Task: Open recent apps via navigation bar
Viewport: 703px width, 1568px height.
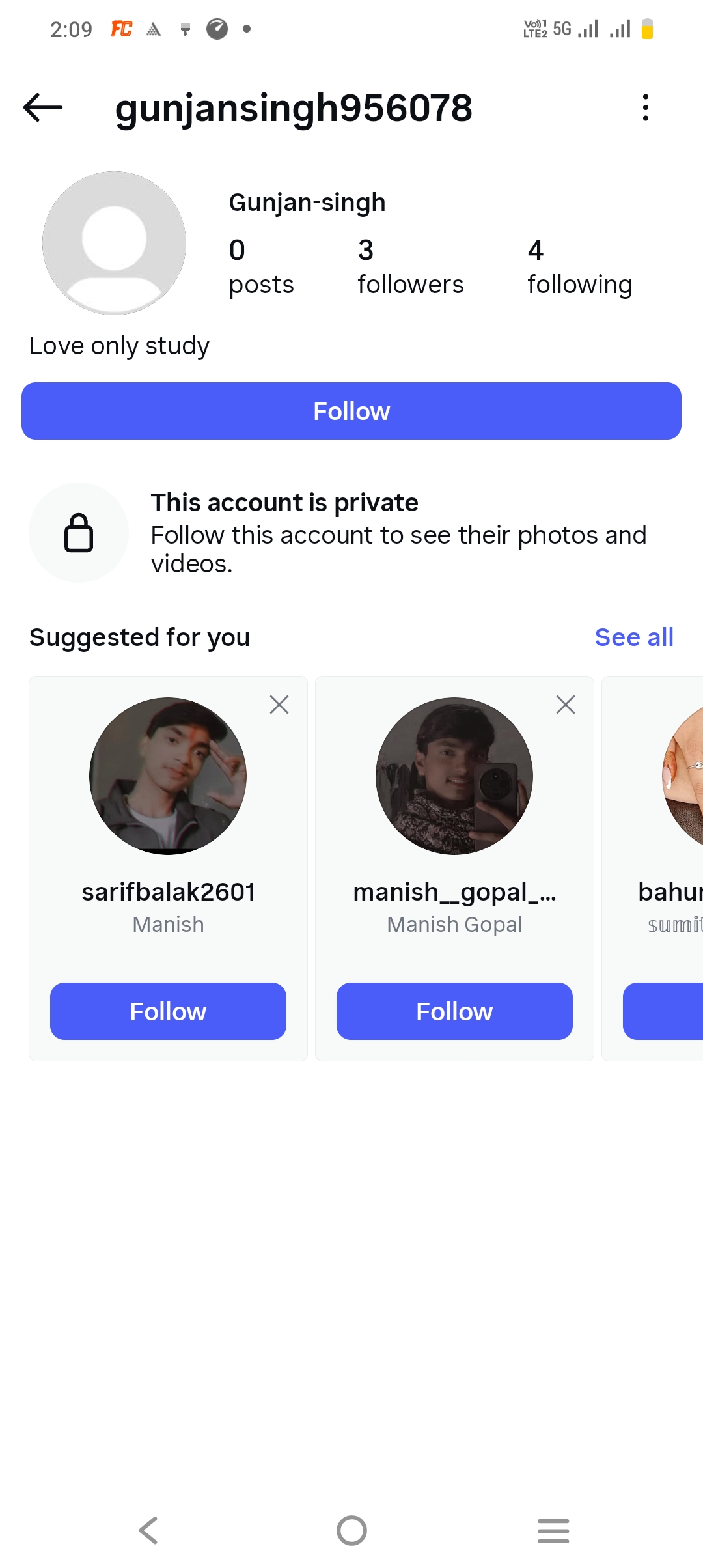Action: [x=553, y=1530]
